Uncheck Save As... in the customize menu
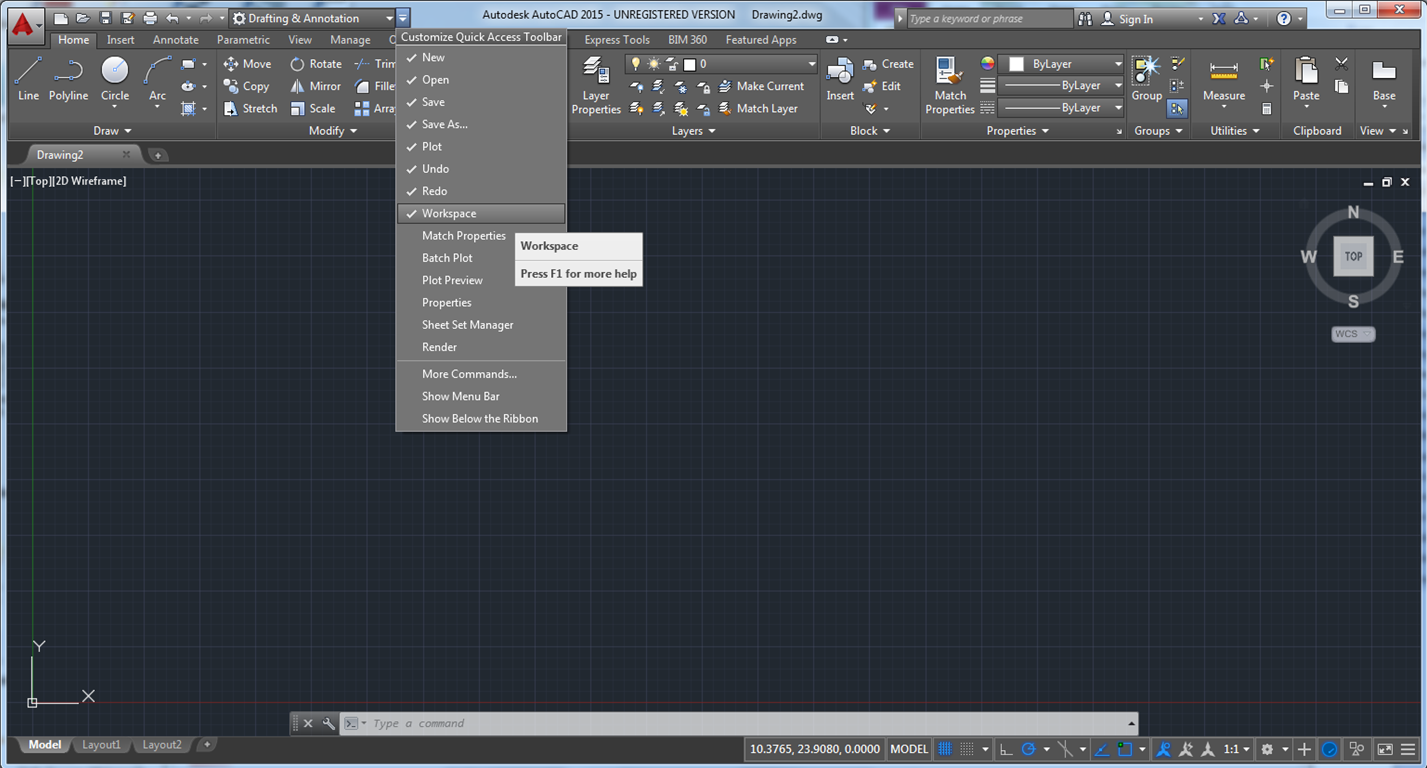The image size is (1427, 768). (481, 124)
